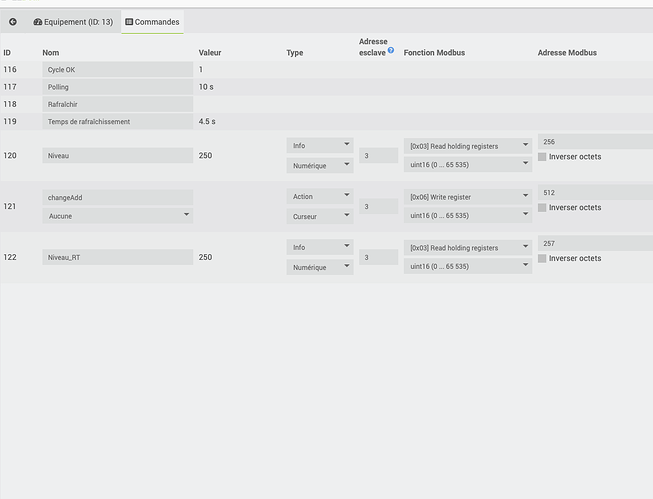653x499 pixels.
Task: Enable Inverser octets for Niveau
Action: (x=542, y=157)
